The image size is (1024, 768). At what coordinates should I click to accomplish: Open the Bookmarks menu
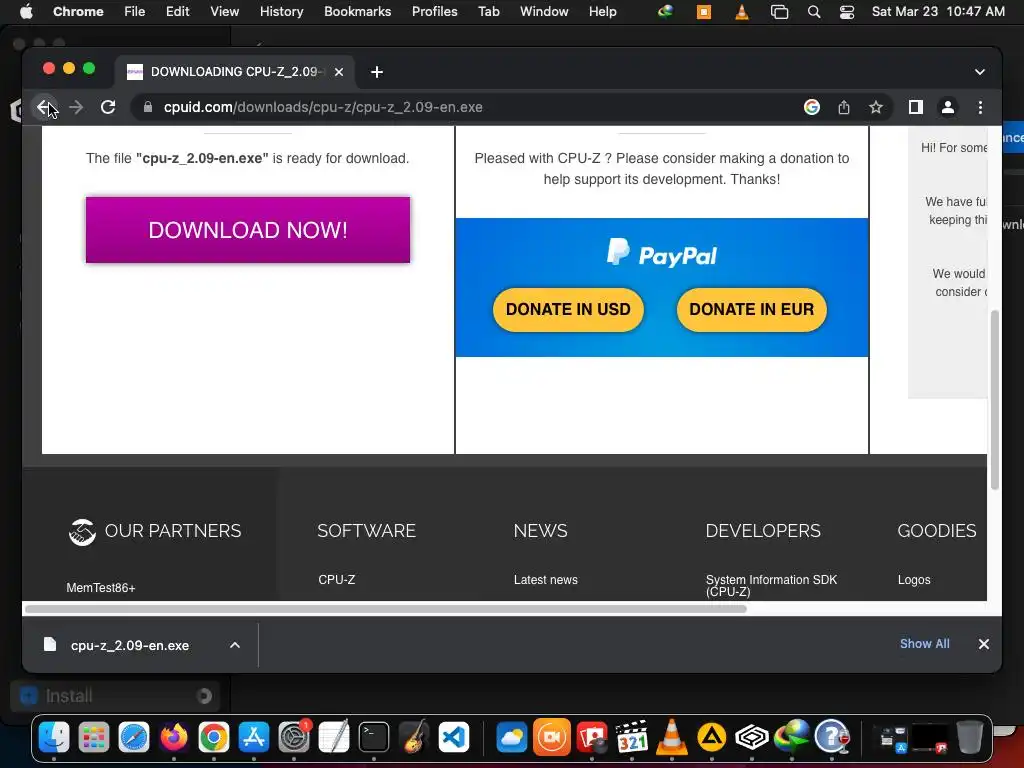(358, 12)
